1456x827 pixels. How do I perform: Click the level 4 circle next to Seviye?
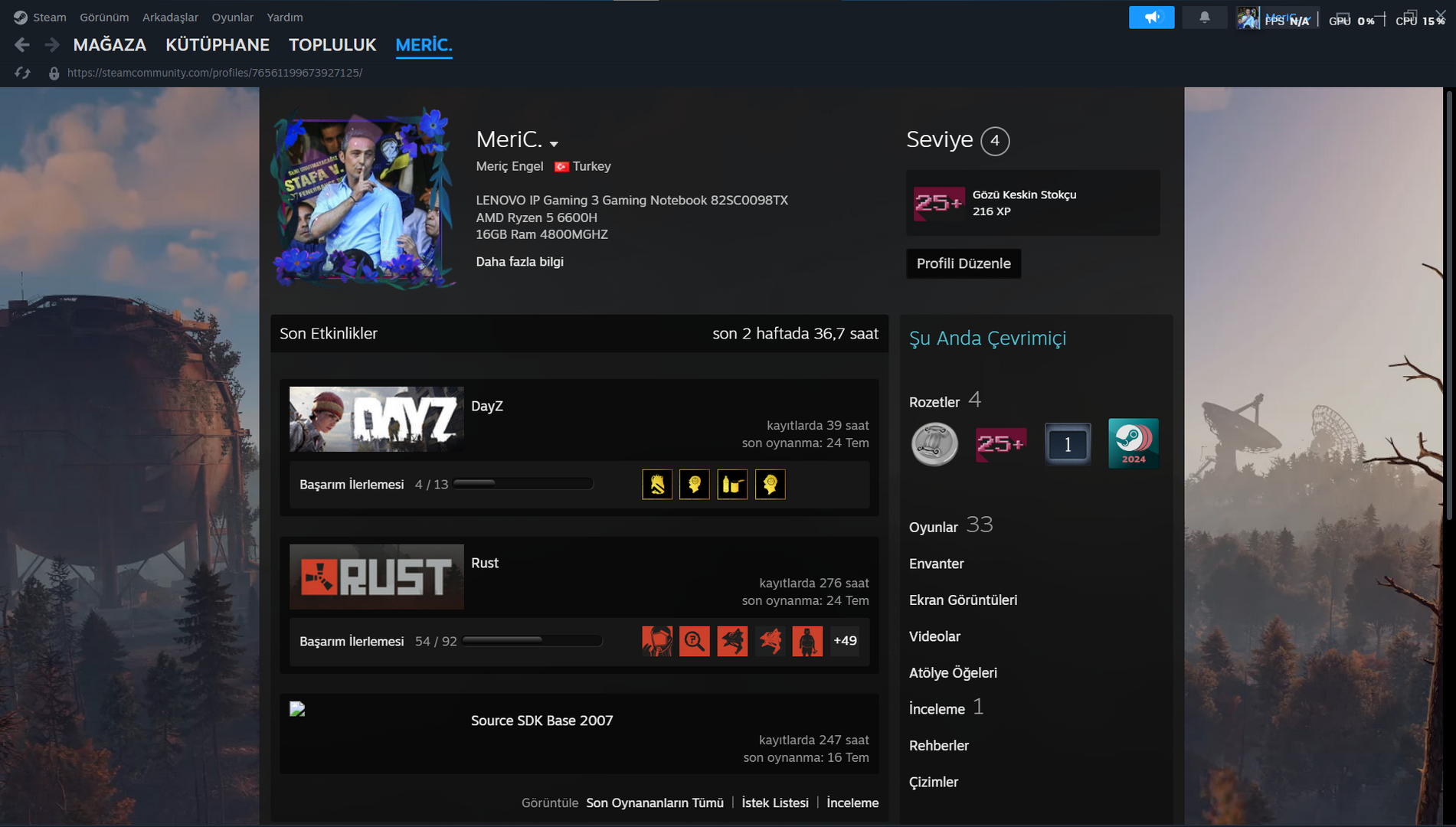pos(995,141)
